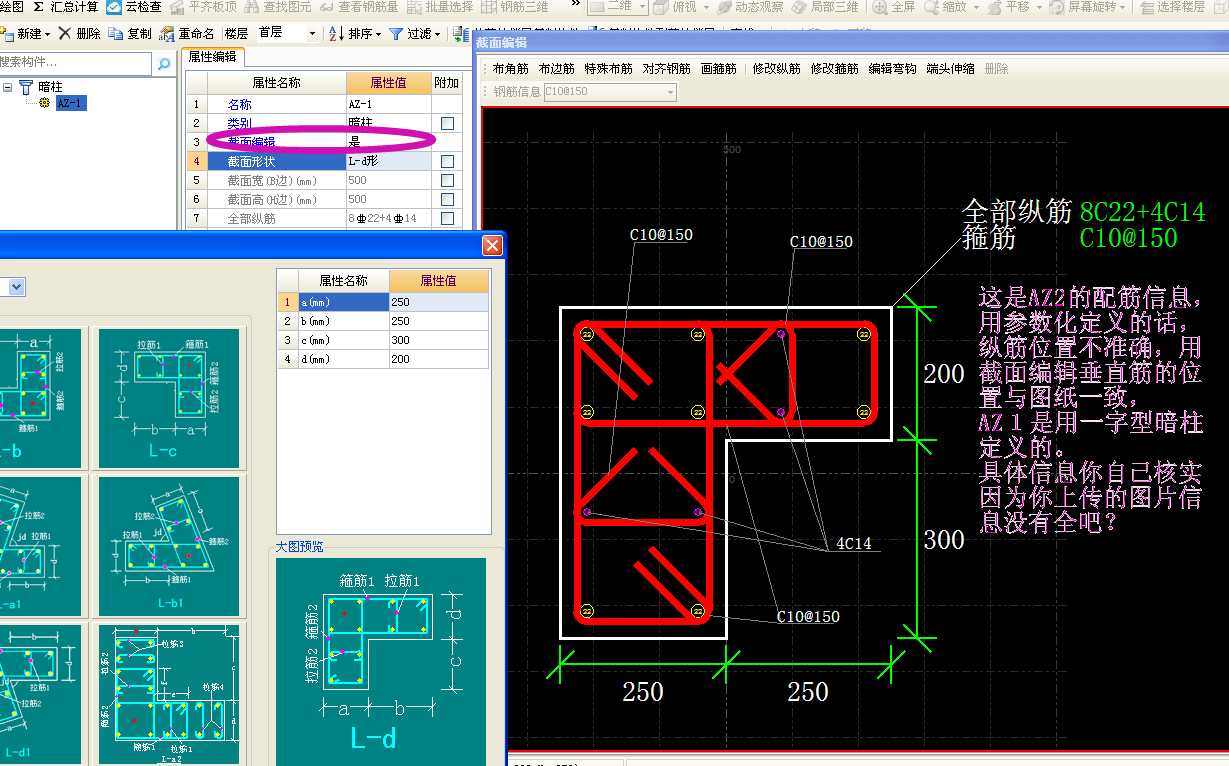
Task: Select AZ-1 in component tree
Action: coord(71,103)
